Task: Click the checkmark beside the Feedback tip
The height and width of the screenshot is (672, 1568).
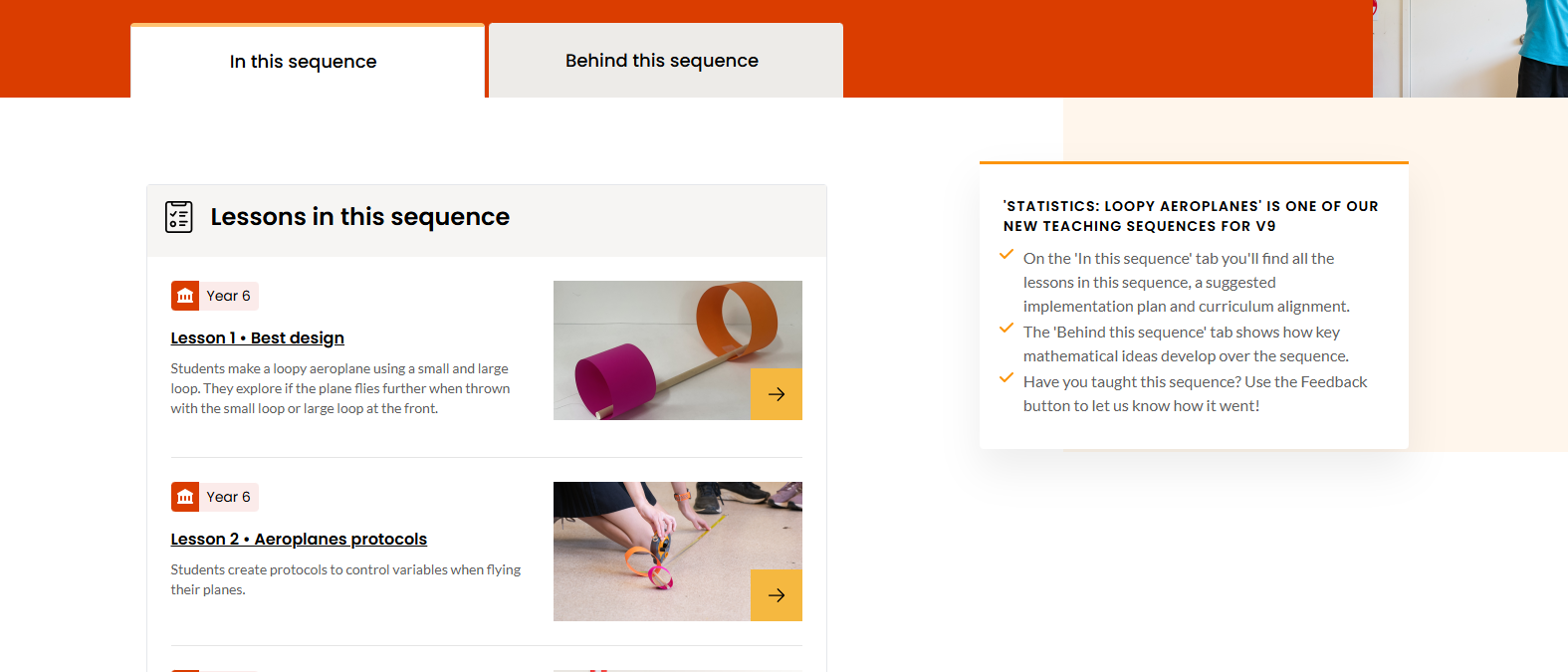Action: (x=1007, y=378)
